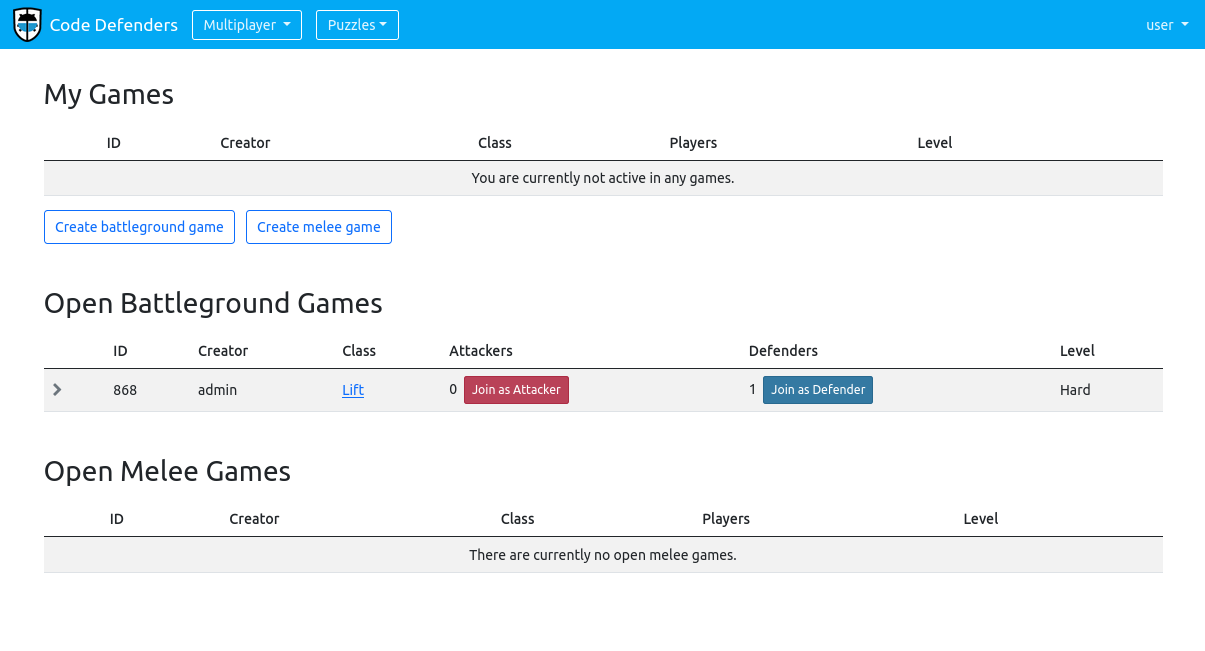The image size is (1205, 651).
Task: Click the Defenders column header
Action: (783, 351)
